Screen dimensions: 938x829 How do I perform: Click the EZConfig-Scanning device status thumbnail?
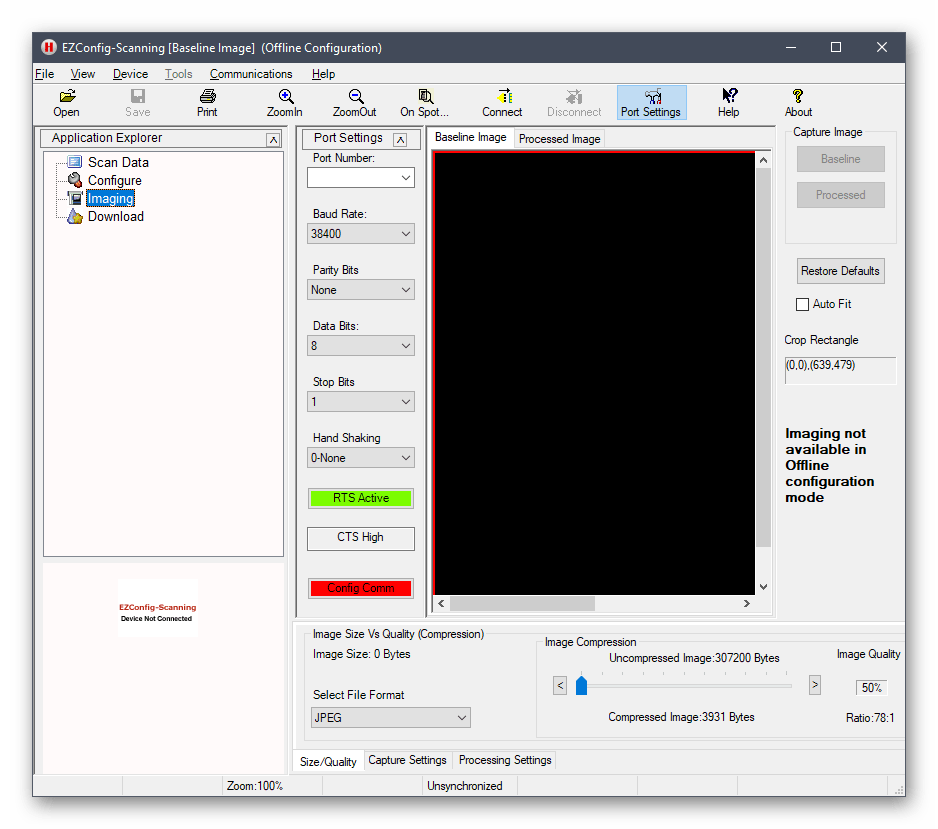158,608
